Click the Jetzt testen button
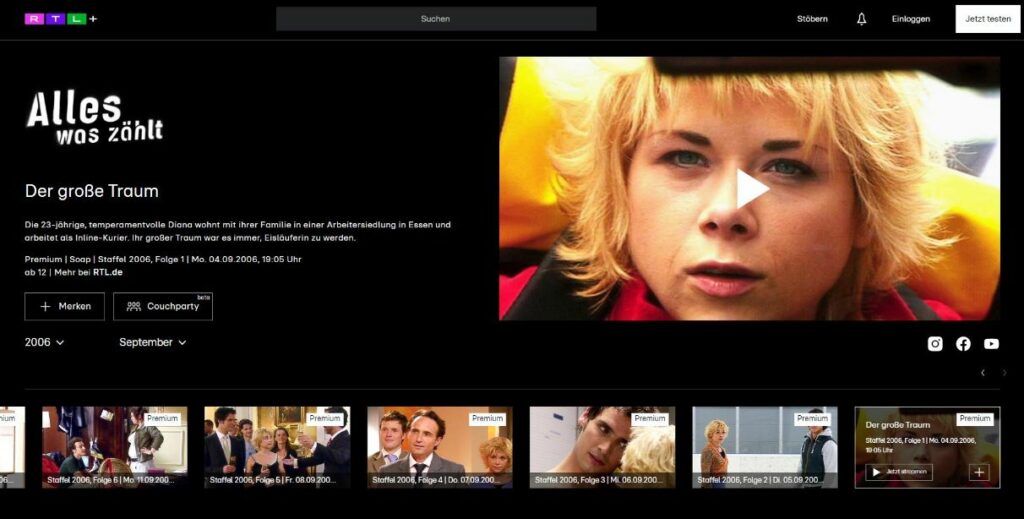Image resolution: width=1024 pixels, height=519 pixels. click(987, 19)
